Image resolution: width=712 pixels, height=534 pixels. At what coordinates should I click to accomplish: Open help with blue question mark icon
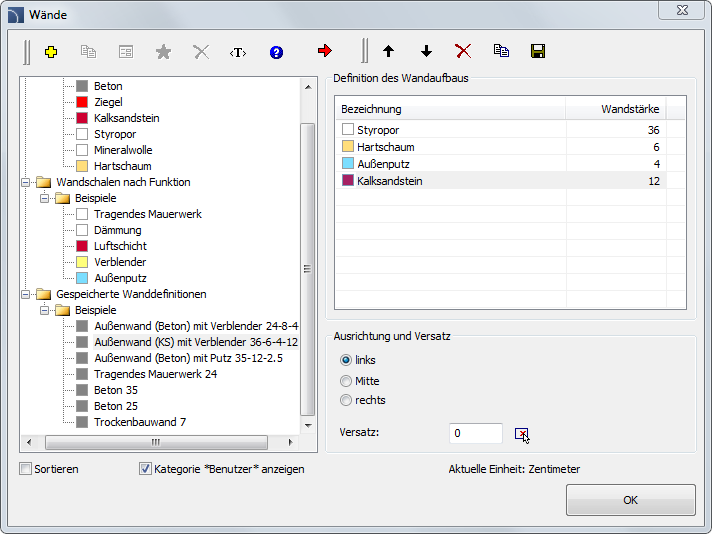276,52
